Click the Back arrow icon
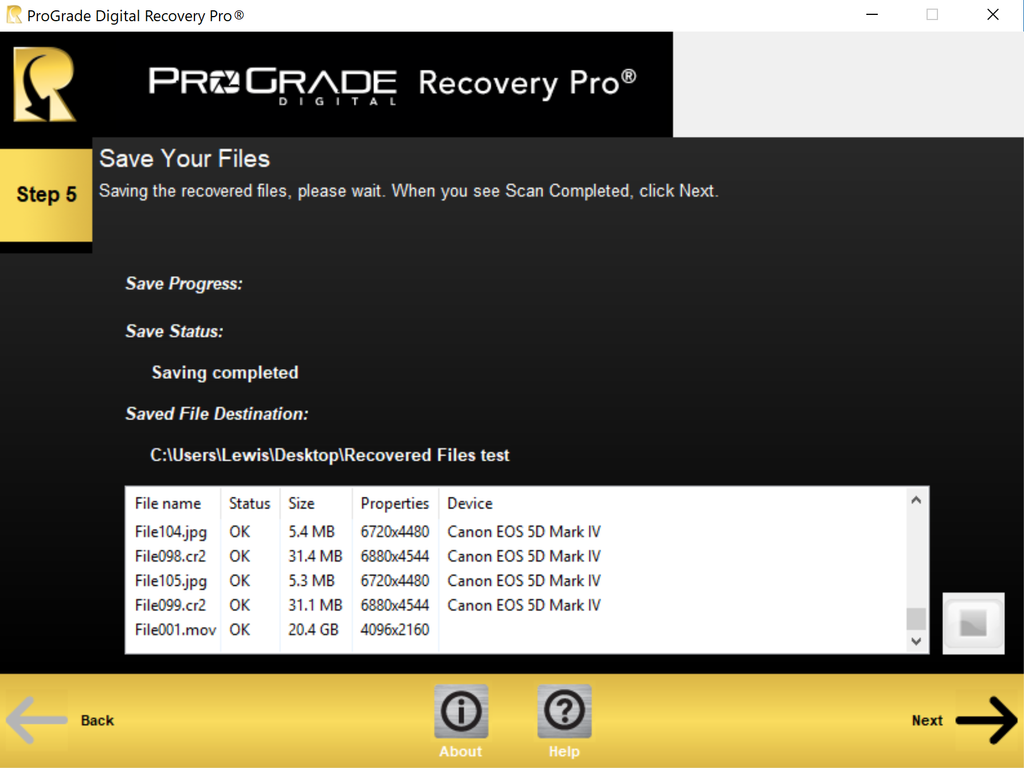The image size is (1024, 768). 37,720
